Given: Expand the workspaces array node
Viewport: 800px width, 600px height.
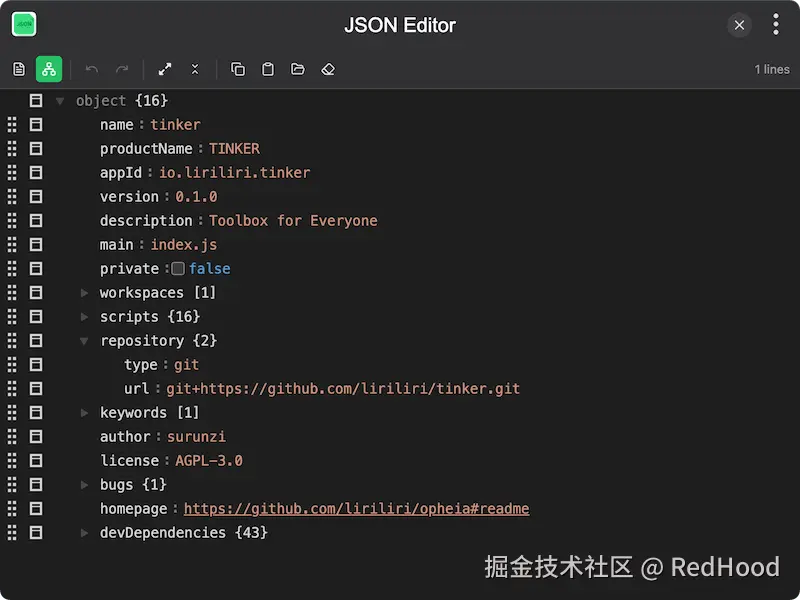Looking at the screenshot, I should point(84,292).
